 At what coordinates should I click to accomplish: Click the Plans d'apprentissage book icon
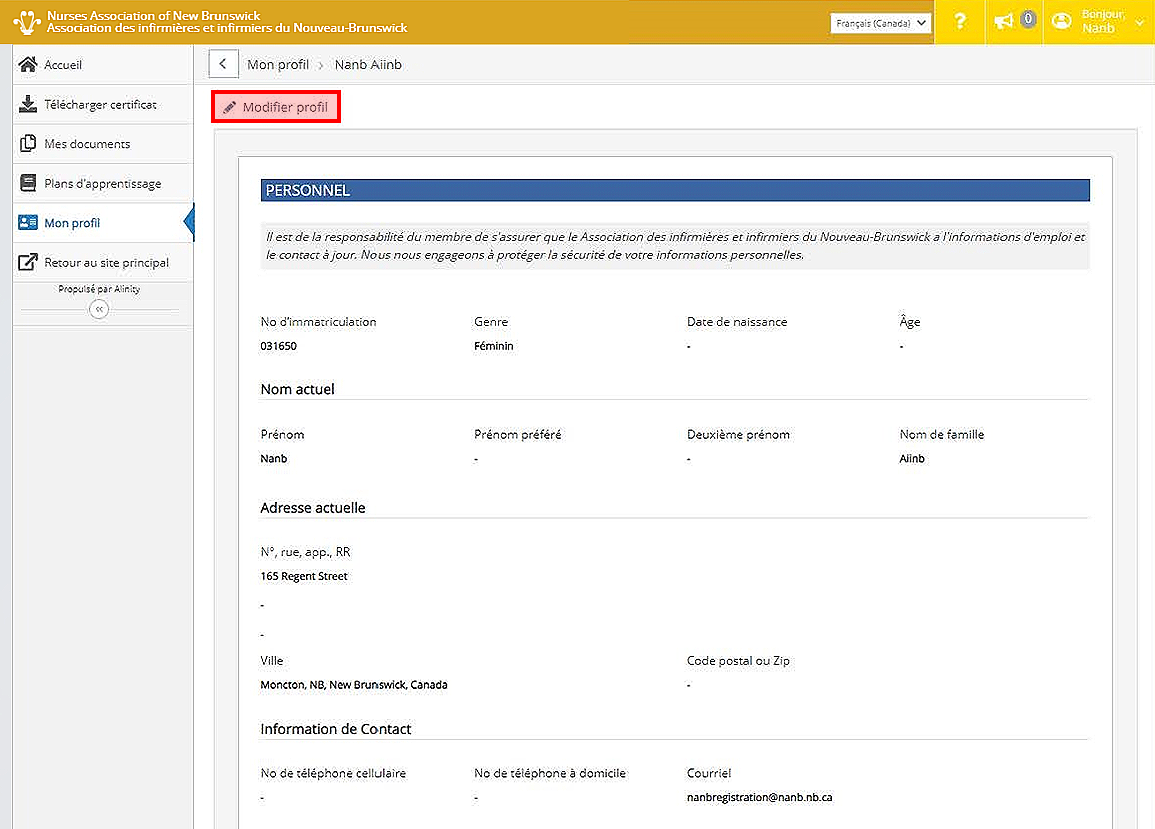28,184
